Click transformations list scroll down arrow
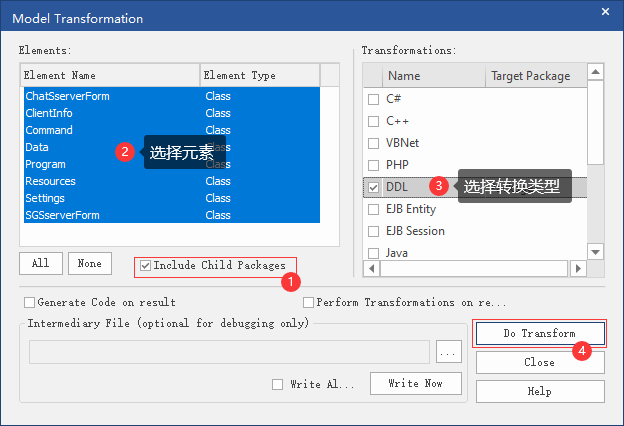Viewport: 624px width, 426px height. (595, 252)
